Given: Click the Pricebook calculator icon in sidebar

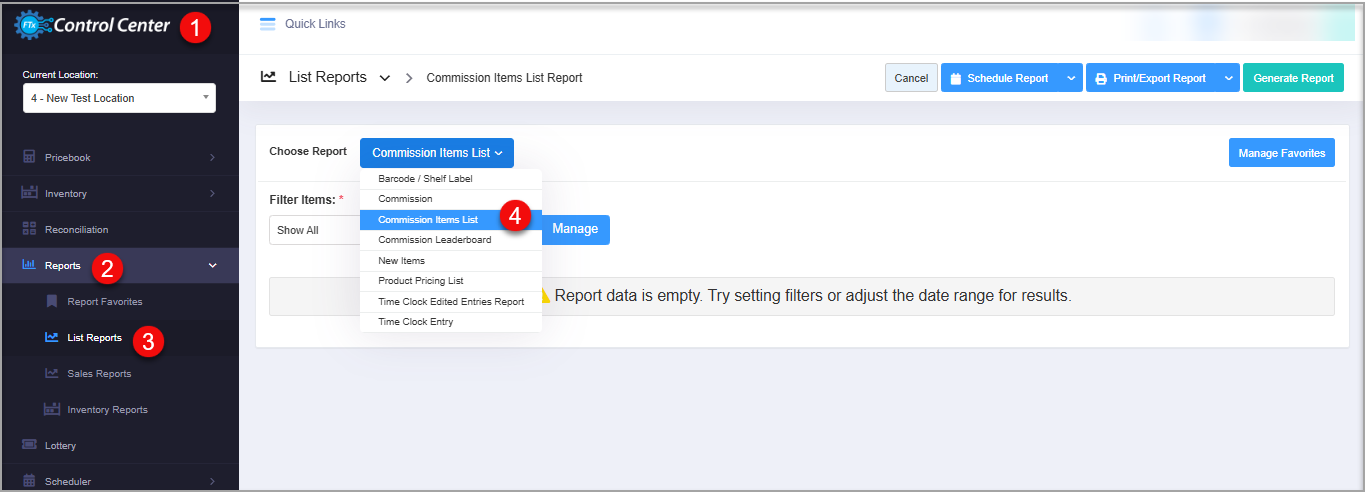Looking at the screenshot, I should [29, 157].
